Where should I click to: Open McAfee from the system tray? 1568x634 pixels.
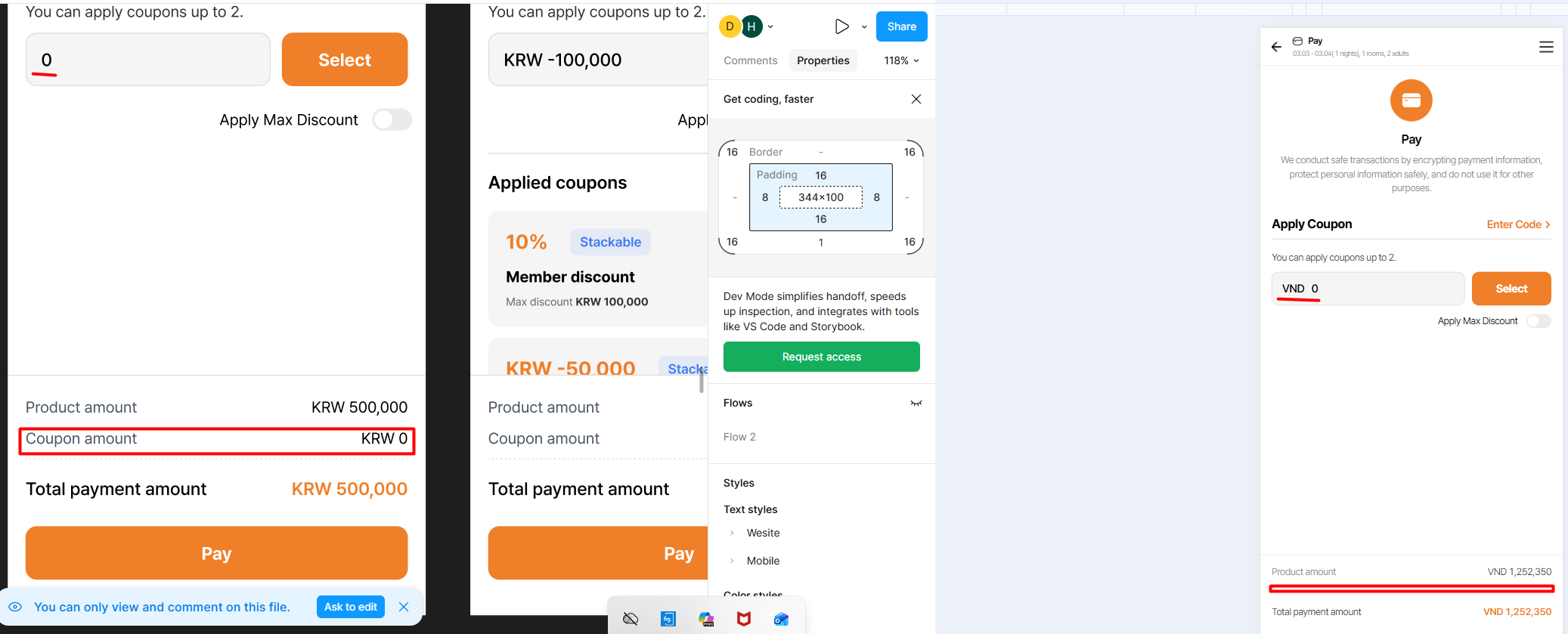point(744,619)
